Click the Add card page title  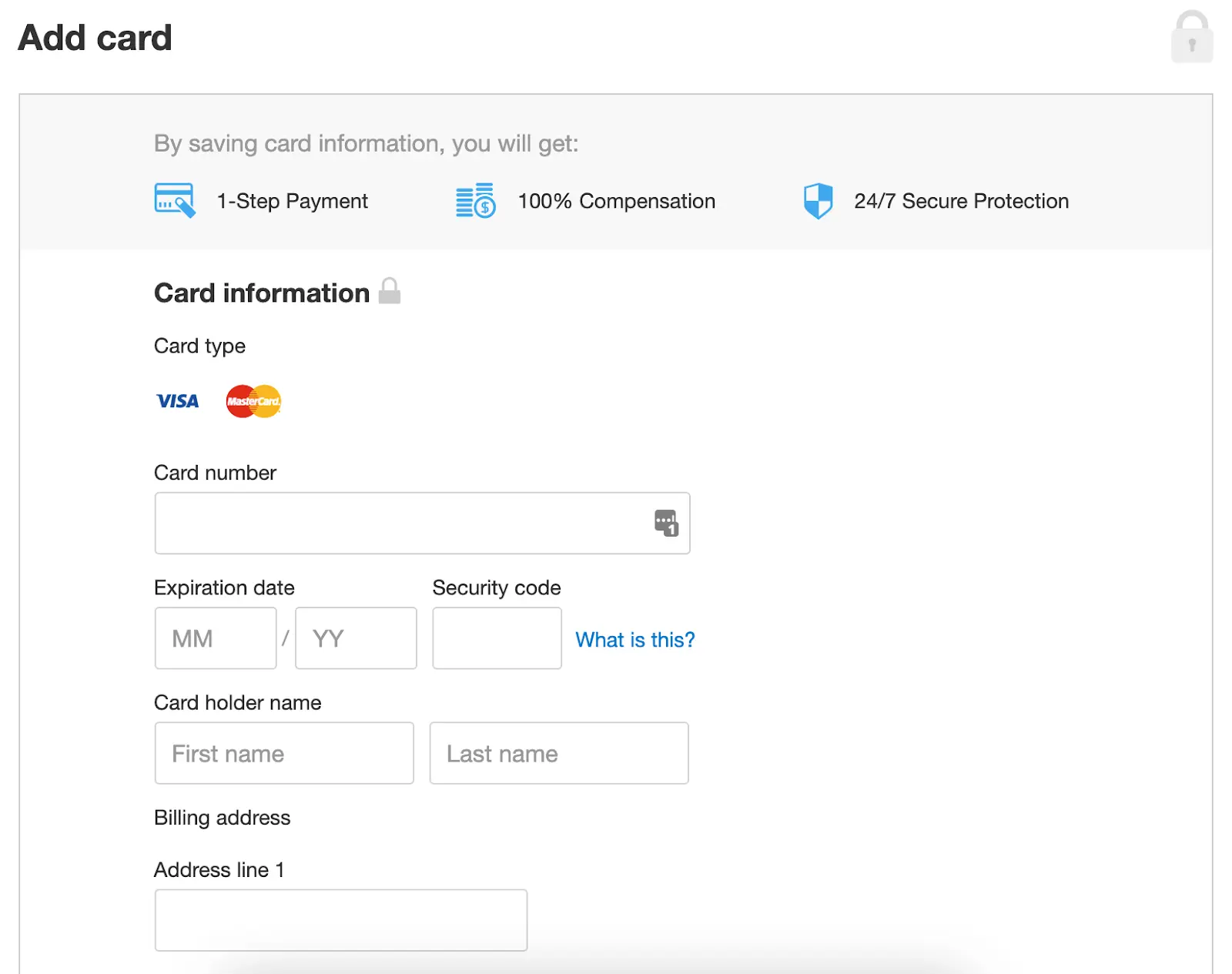[95, 36]
